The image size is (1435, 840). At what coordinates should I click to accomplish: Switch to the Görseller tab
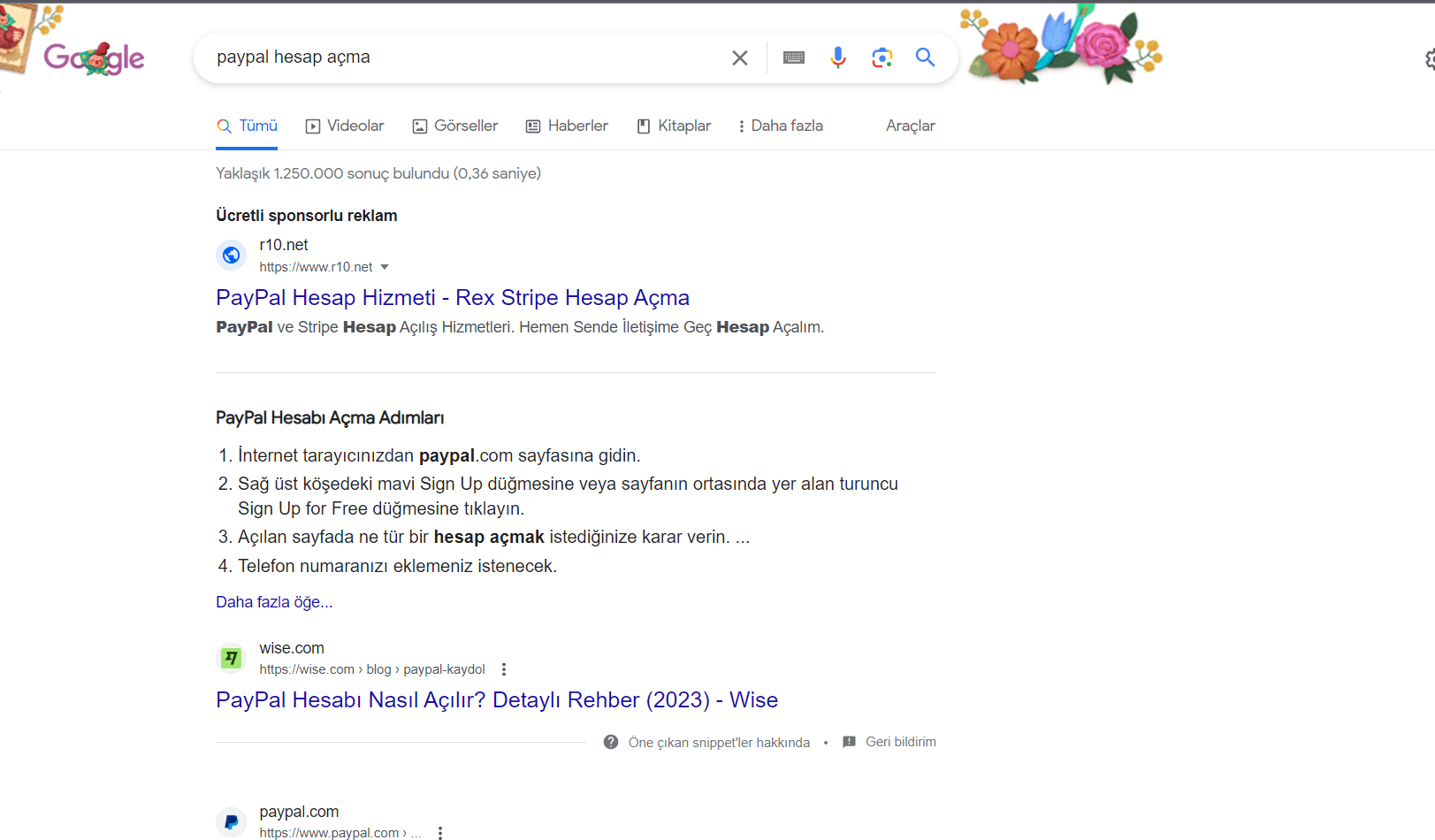click(455, 126)
